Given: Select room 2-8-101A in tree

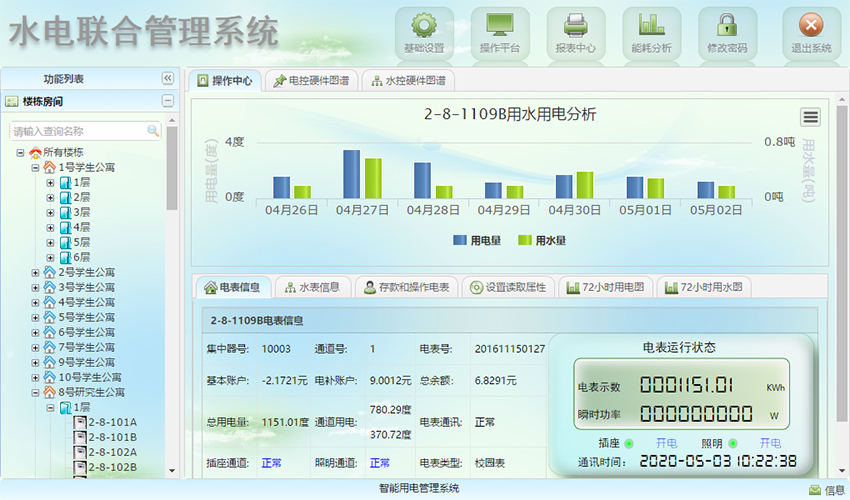Looking at the screenshot, I should [112, 422].
